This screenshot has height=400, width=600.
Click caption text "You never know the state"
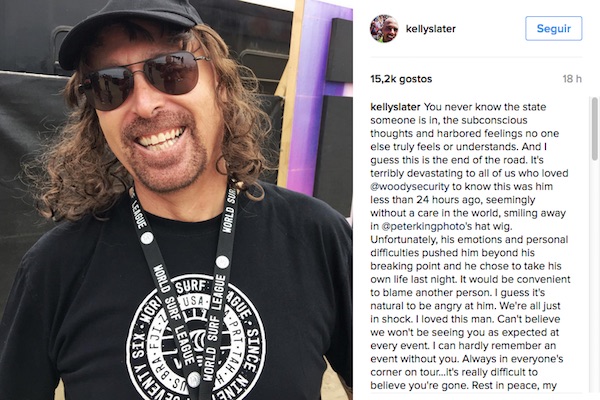pos(485,107)
